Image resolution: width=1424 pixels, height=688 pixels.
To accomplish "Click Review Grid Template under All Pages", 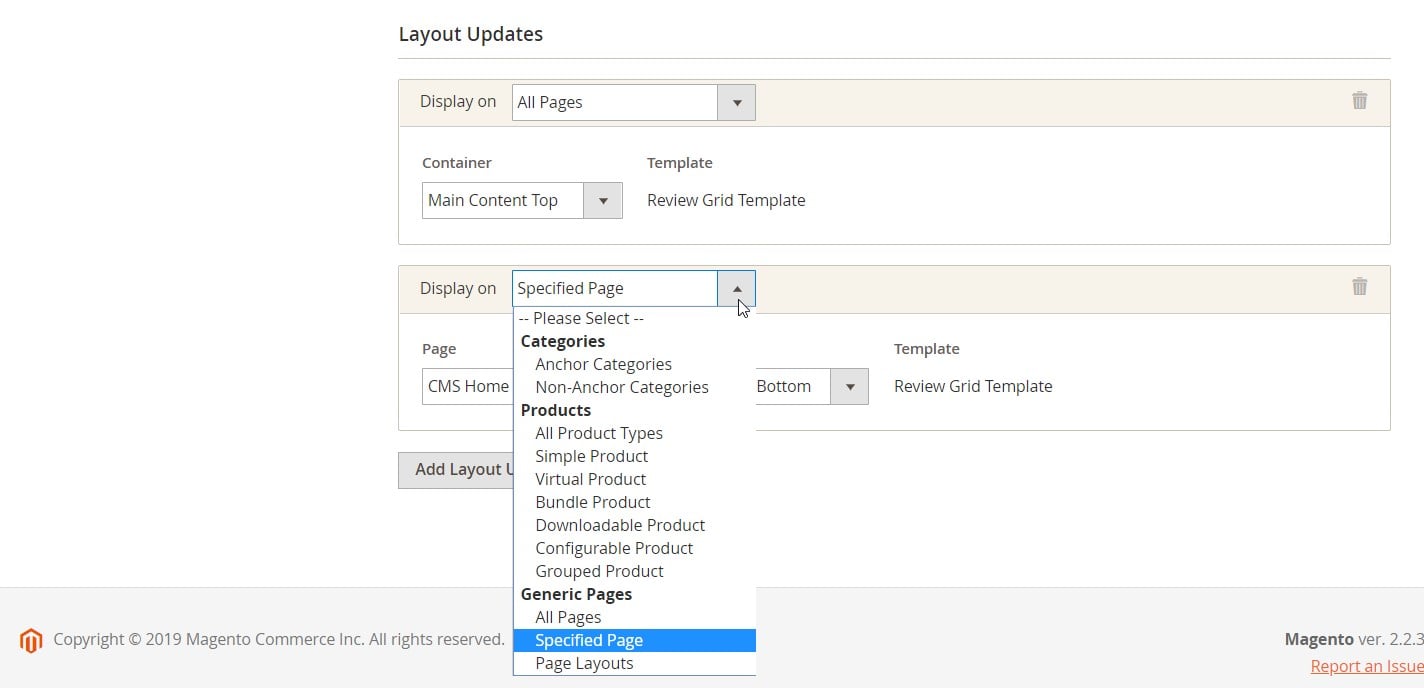I will (x=726, y=200).
